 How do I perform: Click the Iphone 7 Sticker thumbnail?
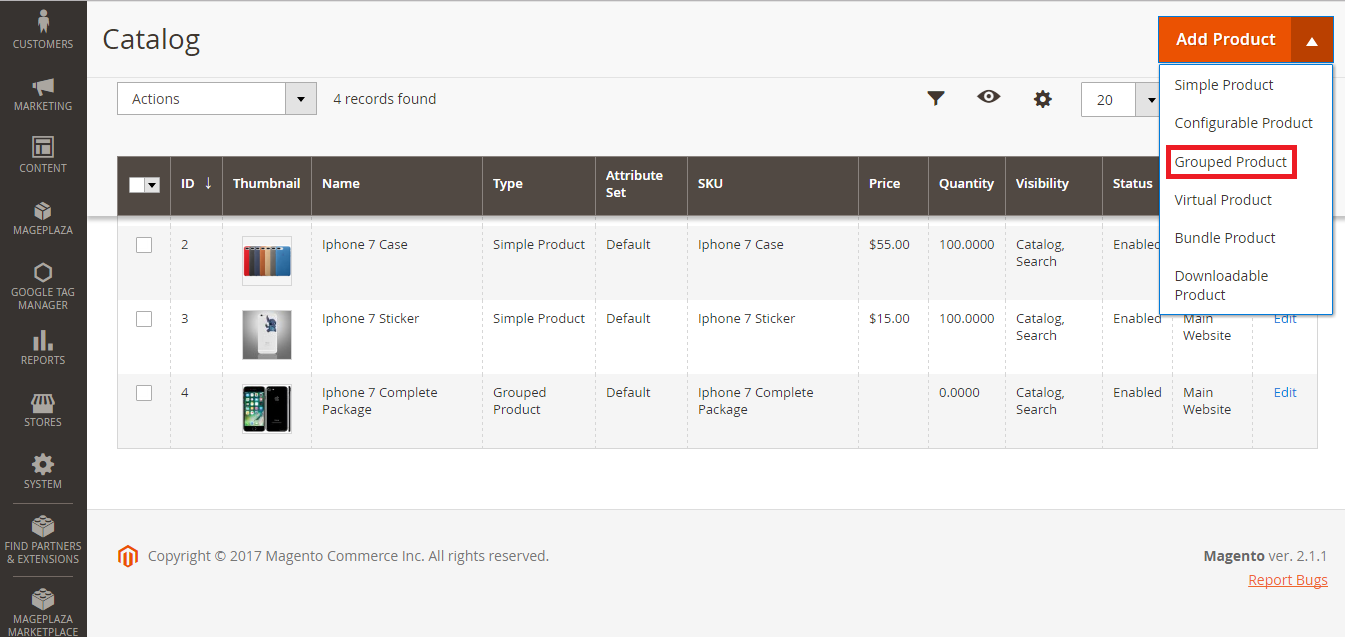[267, 335]
